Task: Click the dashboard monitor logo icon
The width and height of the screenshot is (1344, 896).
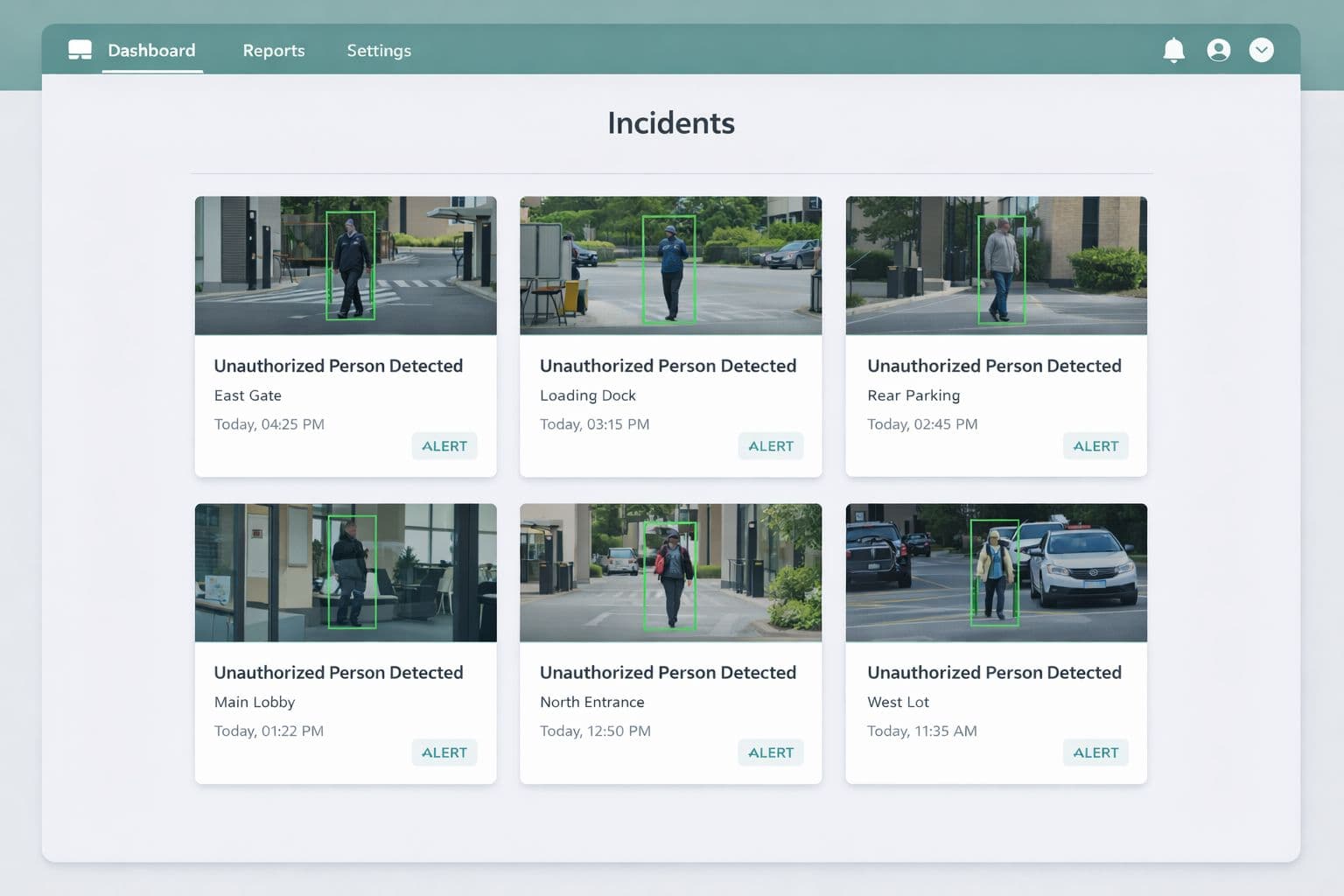Action: click(80, 50)
